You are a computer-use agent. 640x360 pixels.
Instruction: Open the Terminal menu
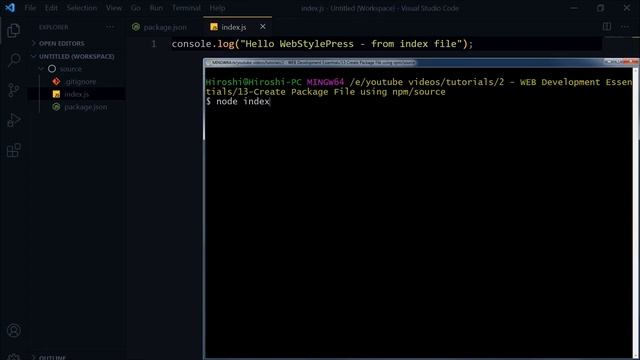(x=186, y=8)
